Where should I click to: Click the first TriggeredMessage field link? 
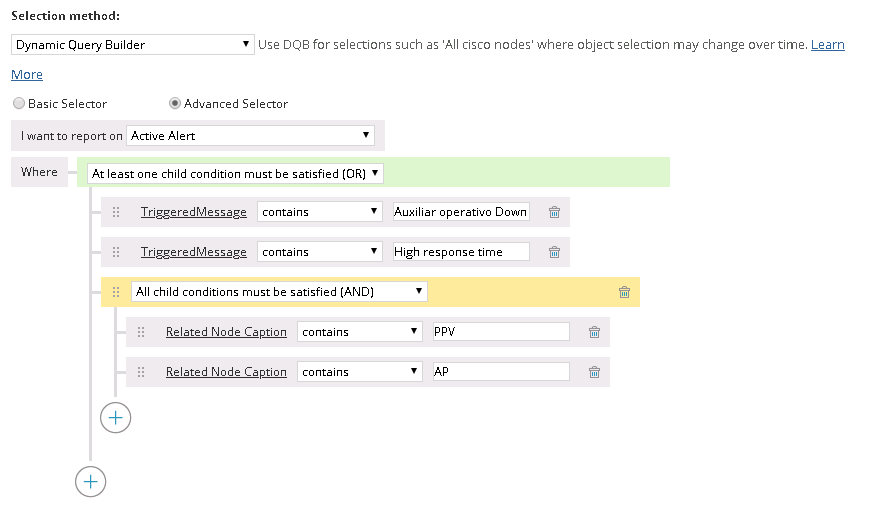click(x=193, y=212)
